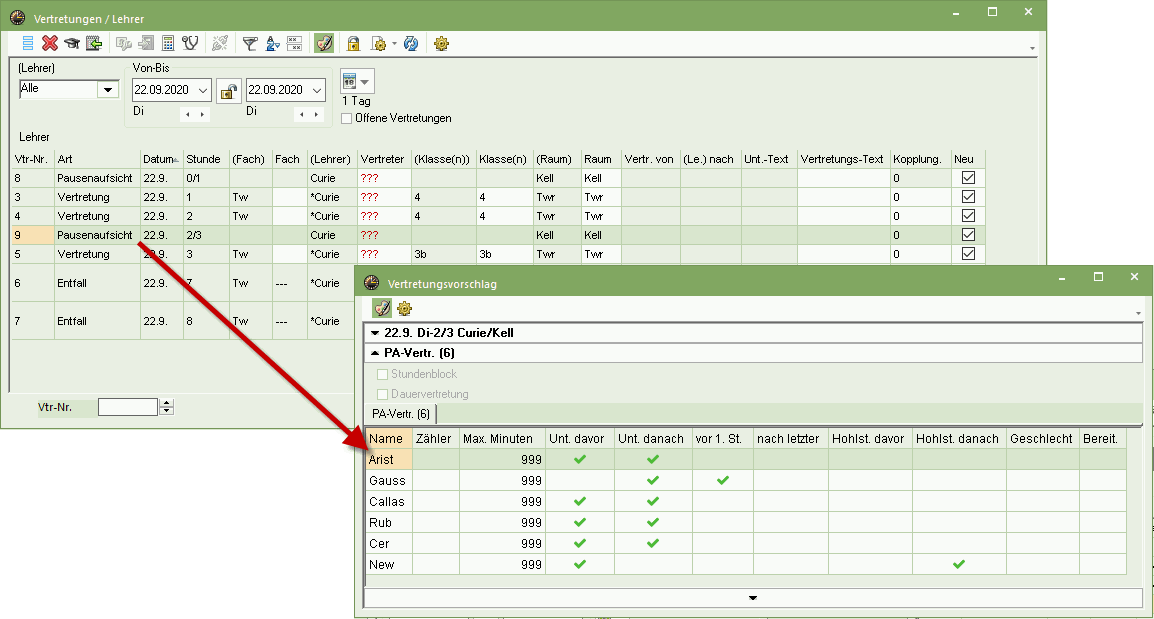Viewport: 1154px width, 619px height.
Task: Step end date forward one day
Action: click(x=316, y=114)
